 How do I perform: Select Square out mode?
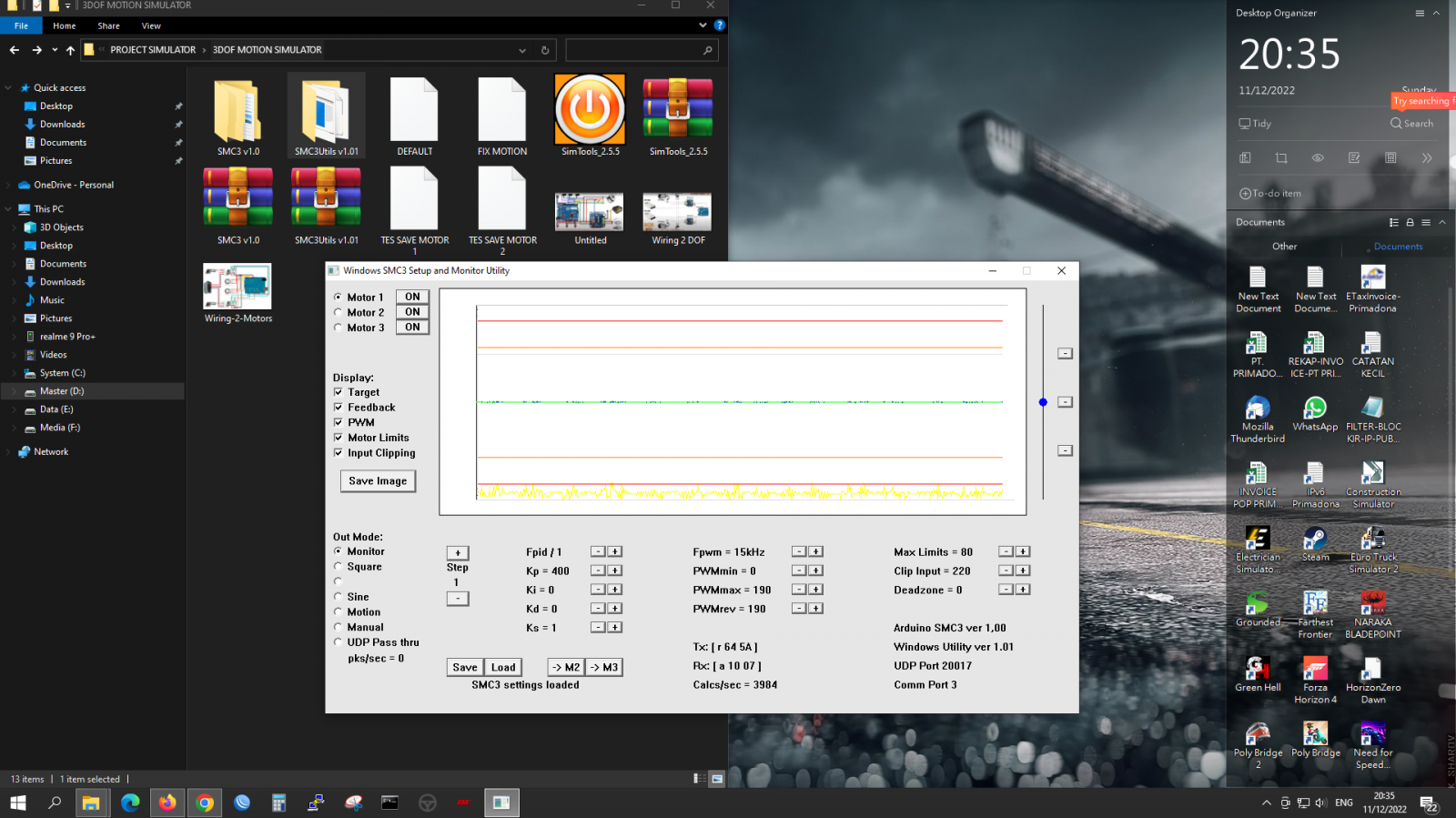(x=338, y=566)
